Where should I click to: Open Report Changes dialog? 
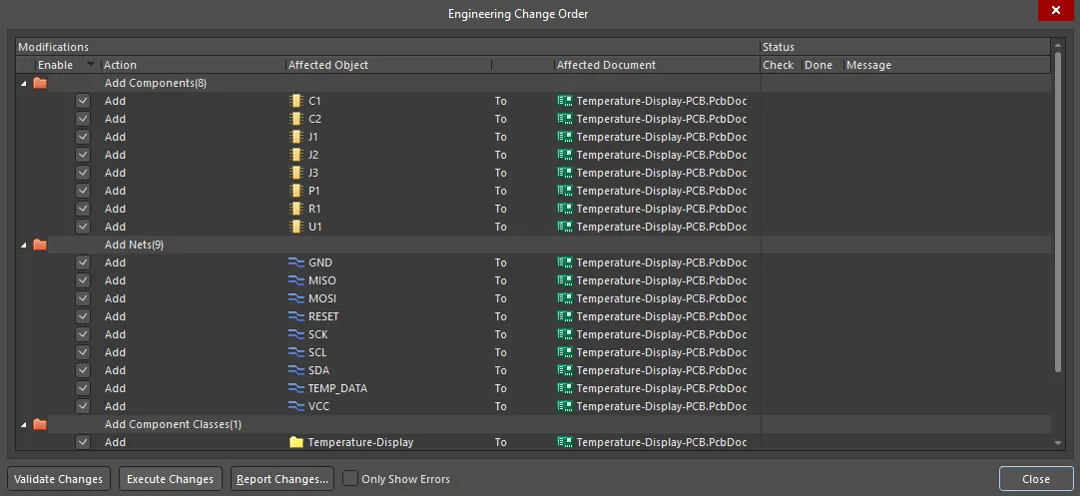pos(282,479)
